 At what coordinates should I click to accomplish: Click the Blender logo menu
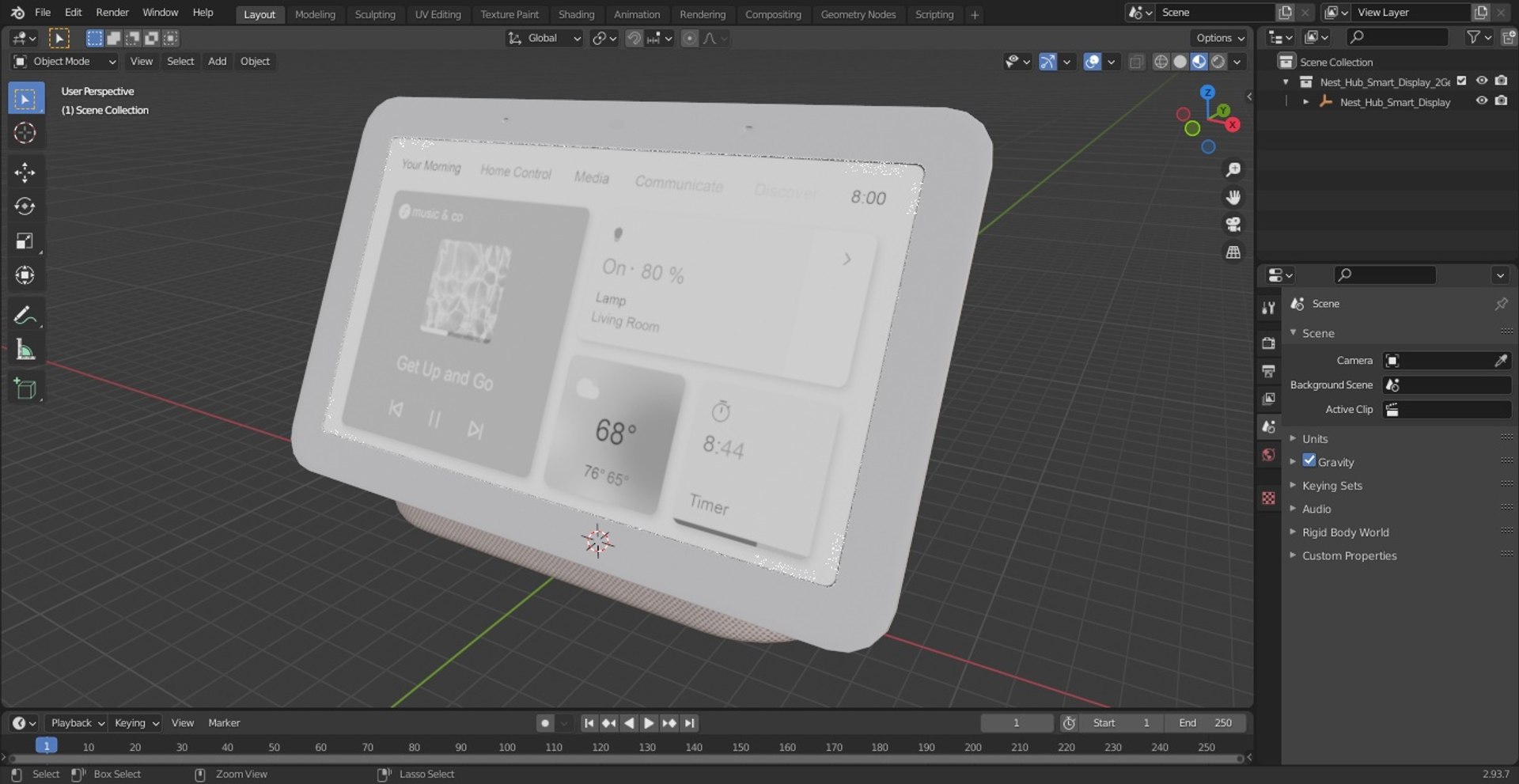coord(17,13)
